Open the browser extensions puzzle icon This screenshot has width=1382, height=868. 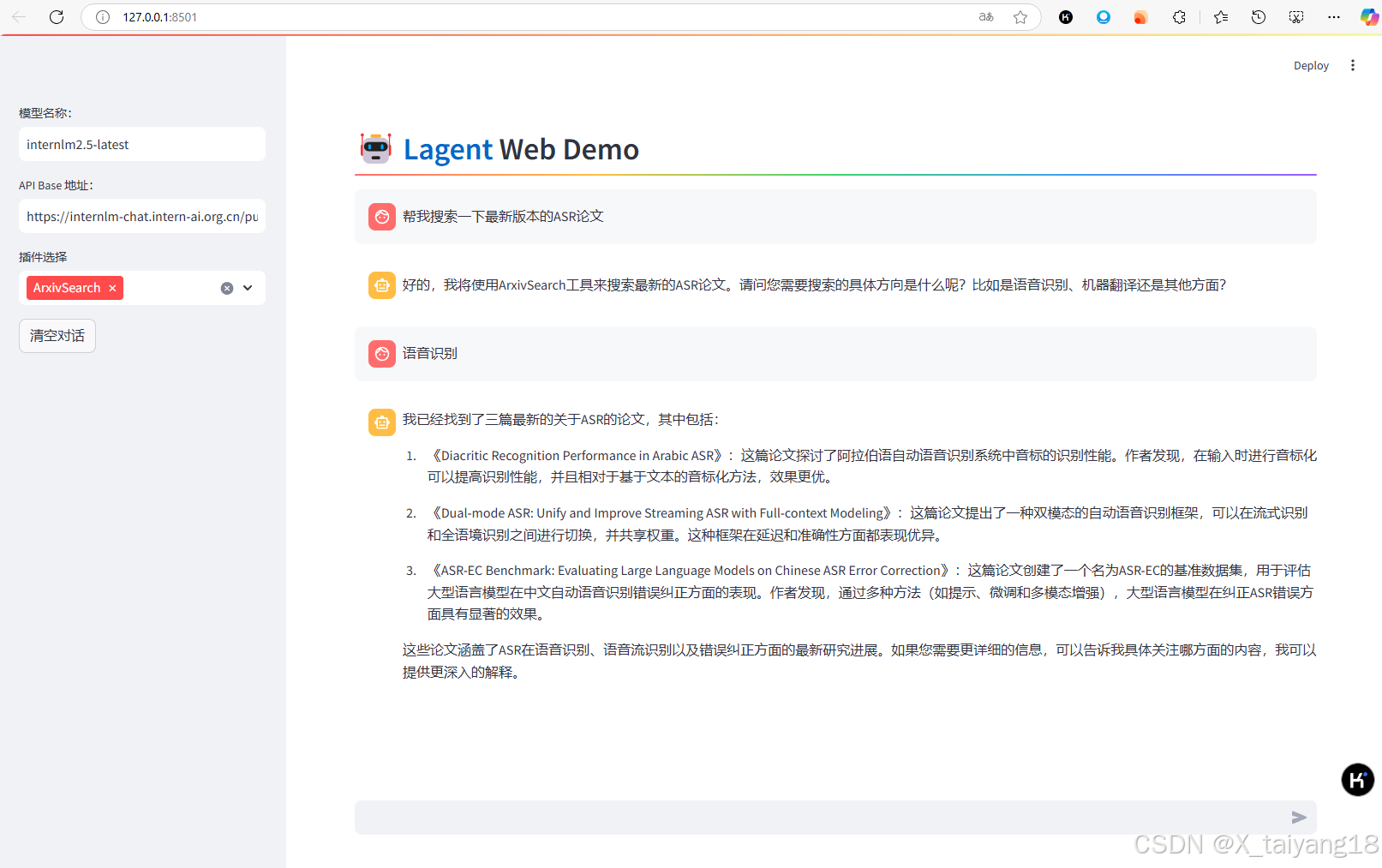[x=1180, y=17]
